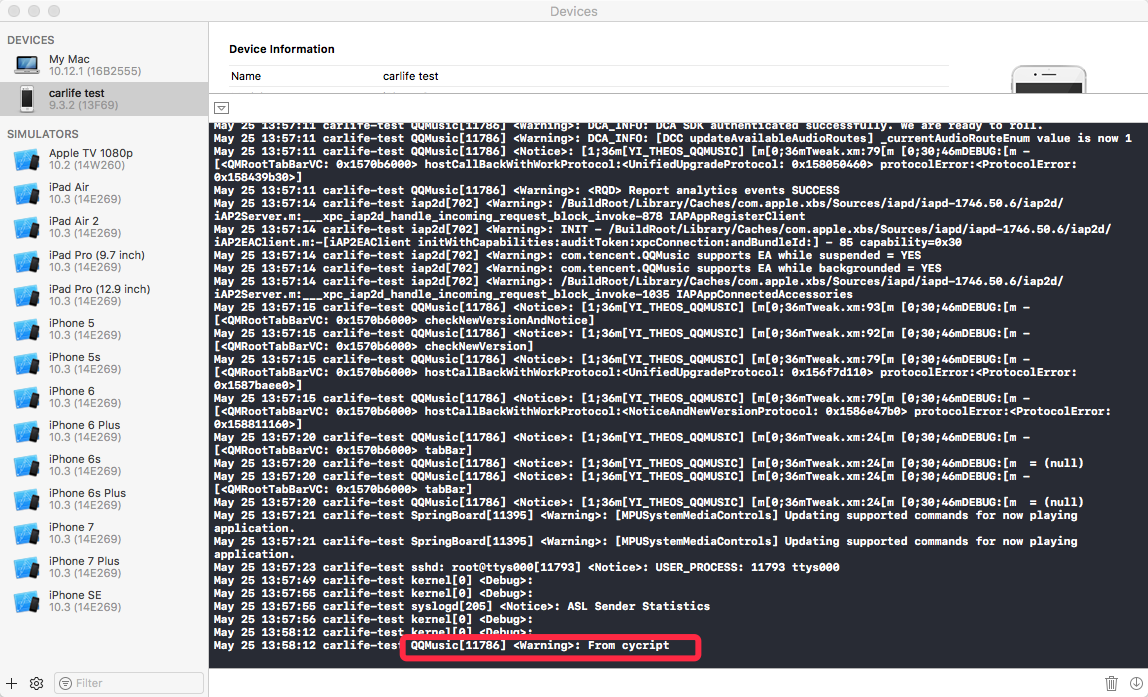1148x697 pixels.
Task: Click the iPhone 7 Plus simulator icon
Action: point(27,567)
